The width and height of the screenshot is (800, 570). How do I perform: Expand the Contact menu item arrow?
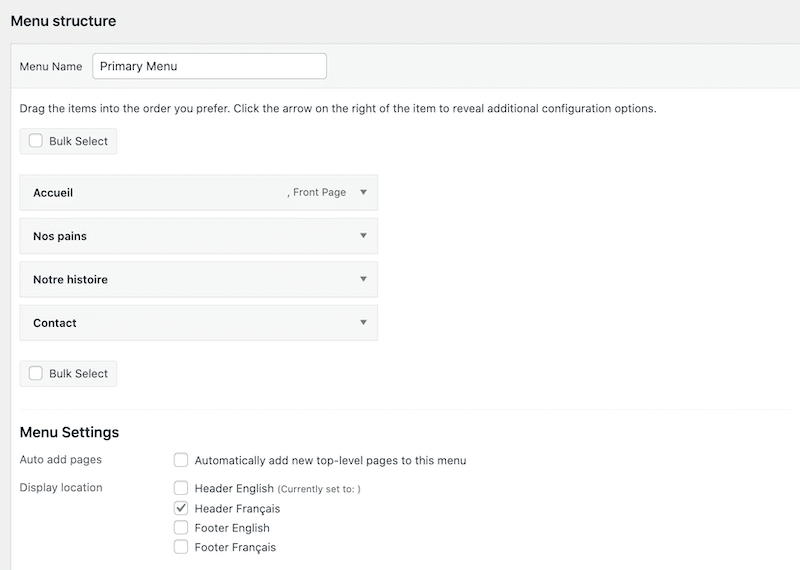363,323
